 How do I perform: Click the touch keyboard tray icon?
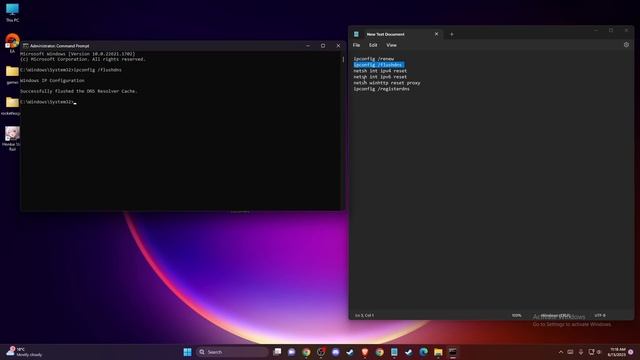point(570,352)
